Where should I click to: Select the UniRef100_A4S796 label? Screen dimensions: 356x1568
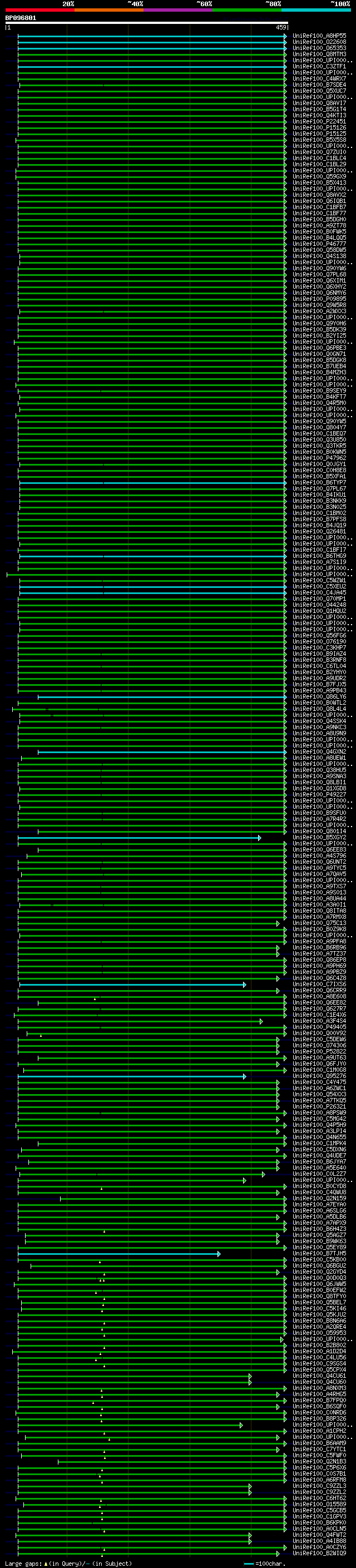coord(319,856)
